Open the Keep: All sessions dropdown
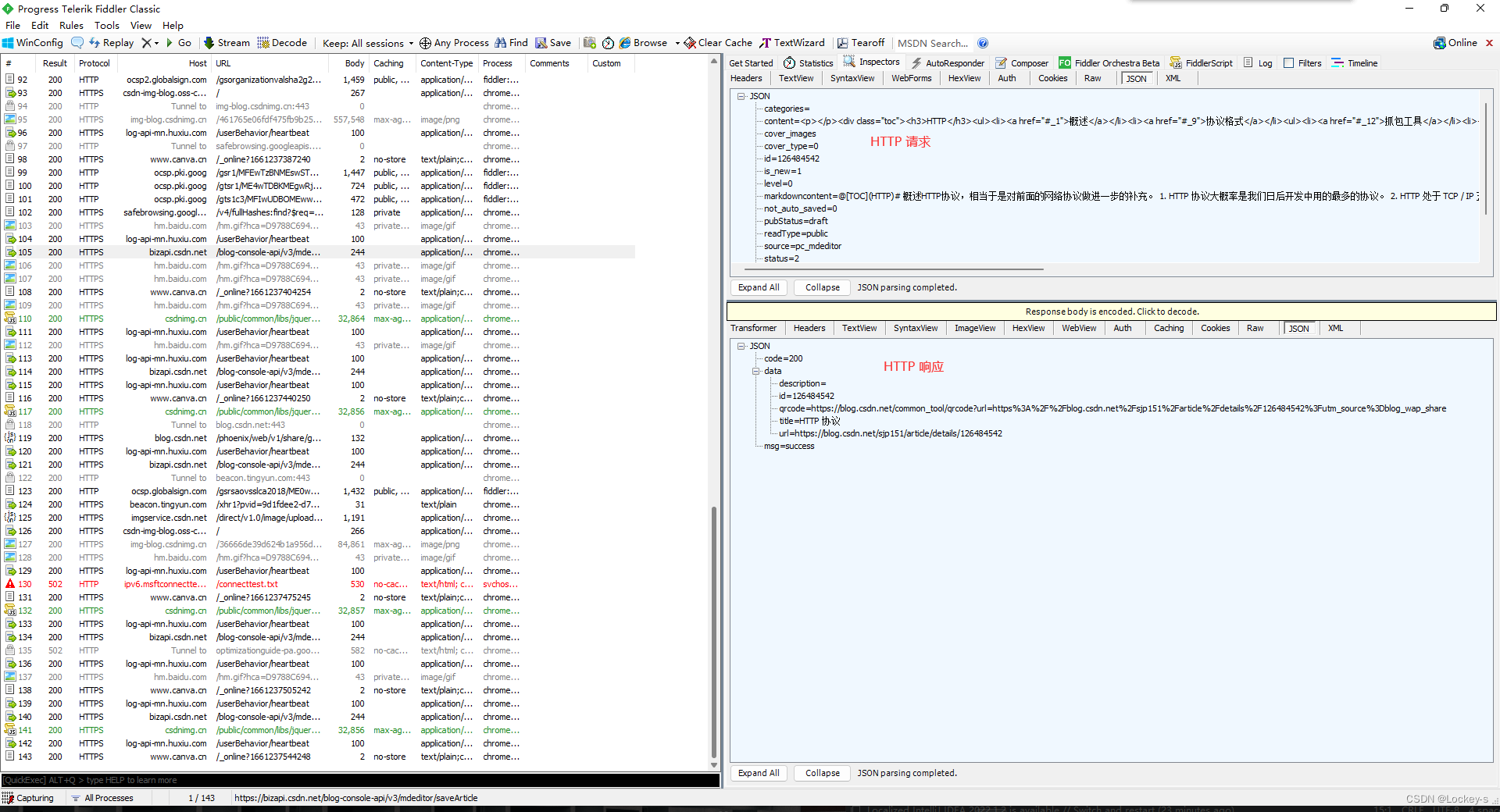The image size is (1500, 812). 368,43
